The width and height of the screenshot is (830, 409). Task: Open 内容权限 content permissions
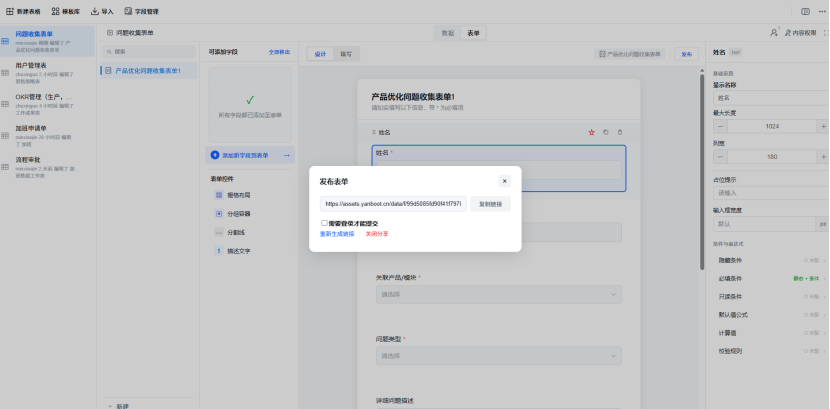click(801, 33)
